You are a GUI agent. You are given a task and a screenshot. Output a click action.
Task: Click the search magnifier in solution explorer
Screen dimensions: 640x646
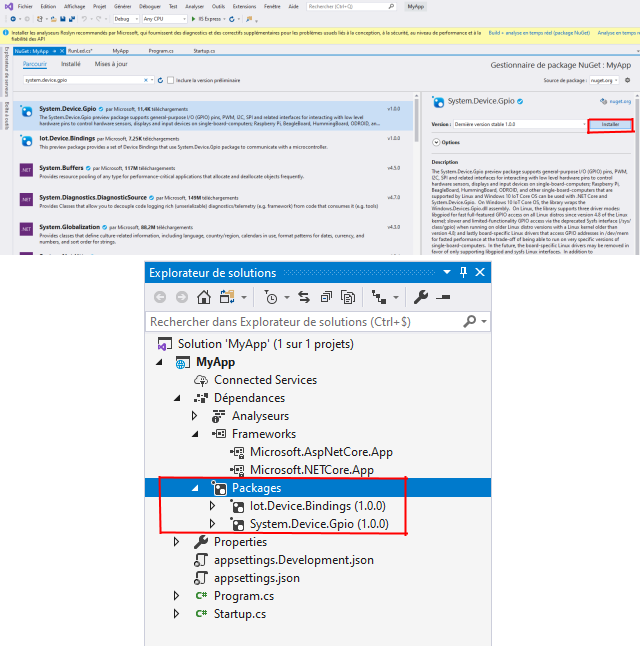coord(469,322)
